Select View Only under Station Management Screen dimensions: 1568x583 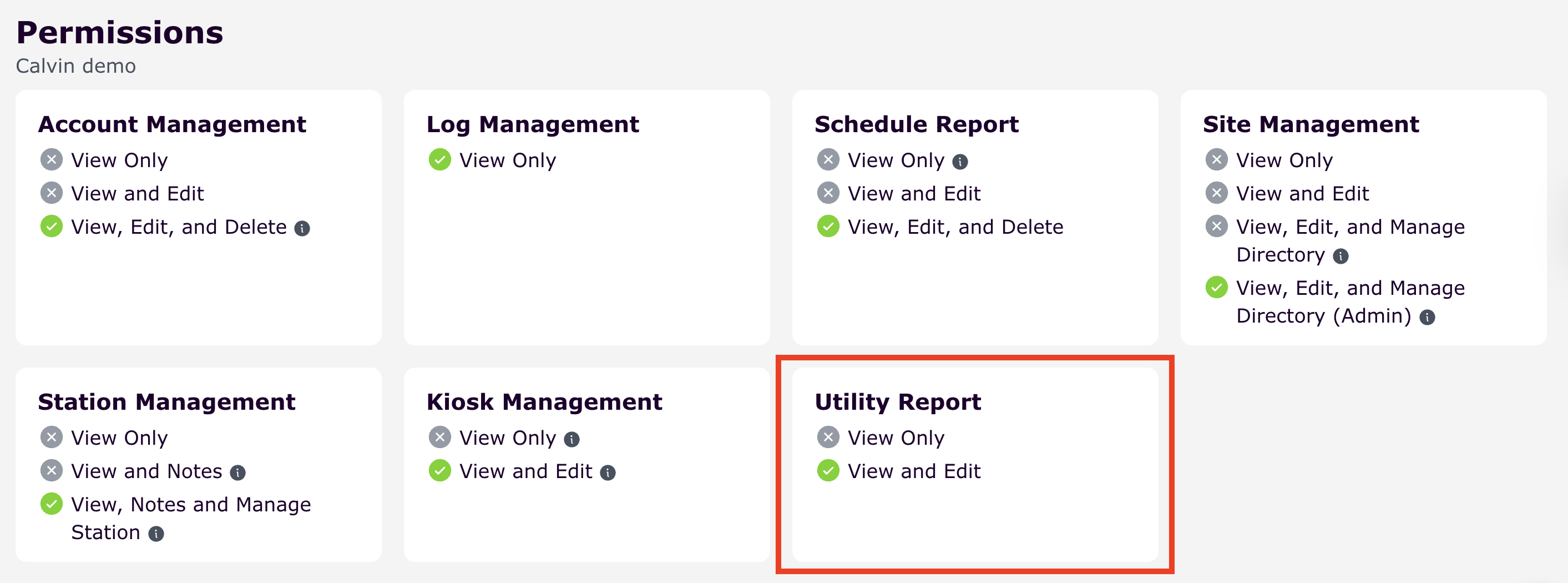coord(52,438)
